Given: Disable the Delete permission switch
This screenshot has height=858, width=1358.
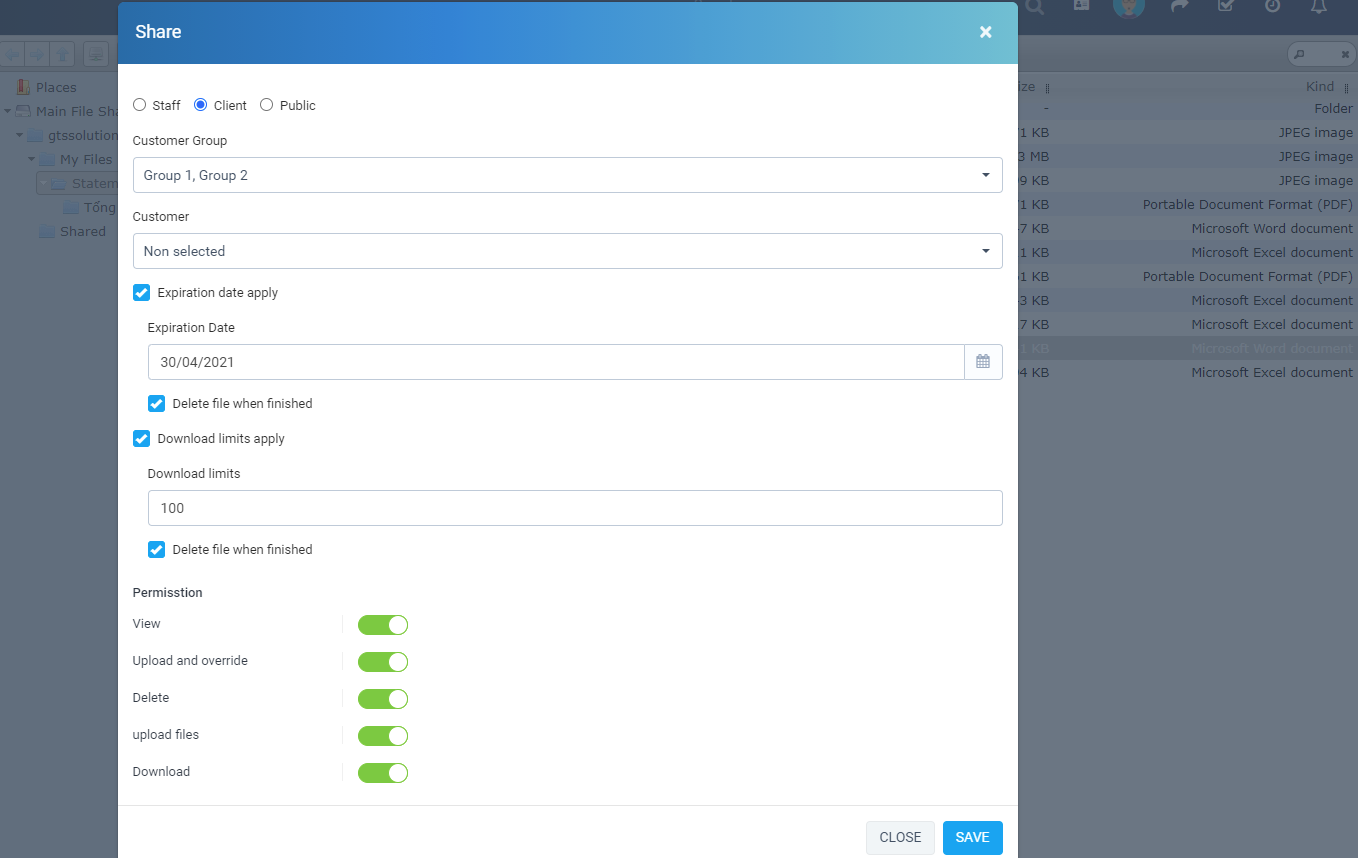Looking at the screenshot, I should coord(383,699).
